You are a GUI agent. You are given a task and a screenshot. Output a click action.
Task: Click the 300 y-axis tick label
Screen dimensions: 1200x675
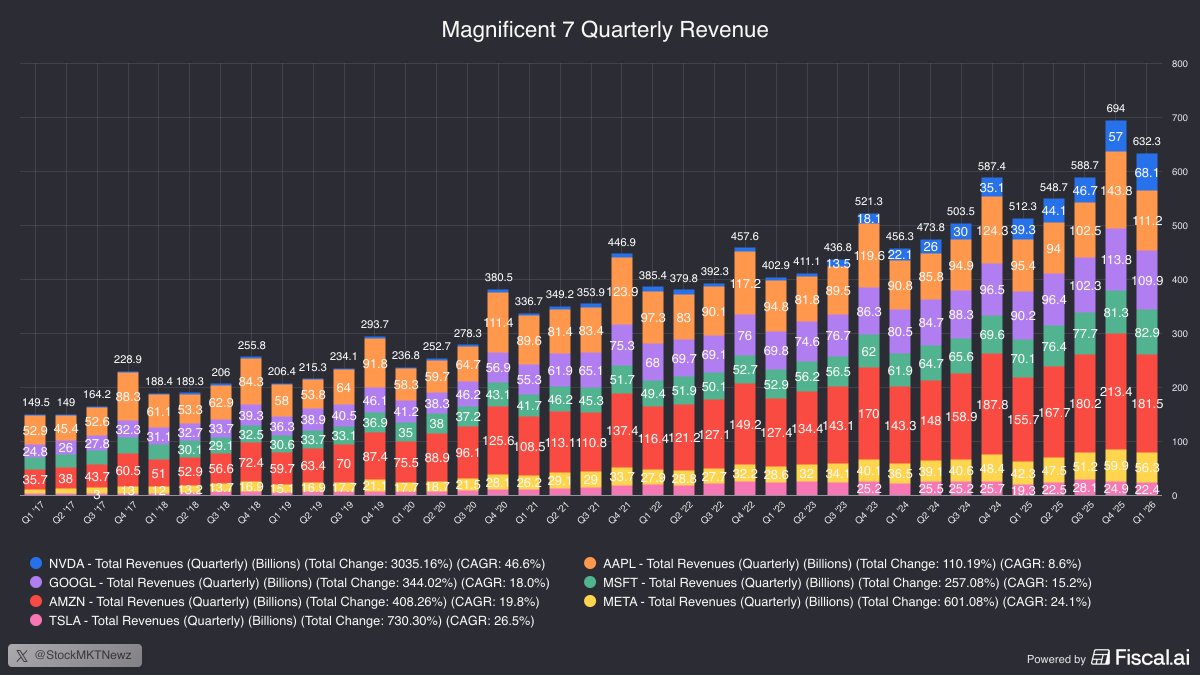[1179, 334]
